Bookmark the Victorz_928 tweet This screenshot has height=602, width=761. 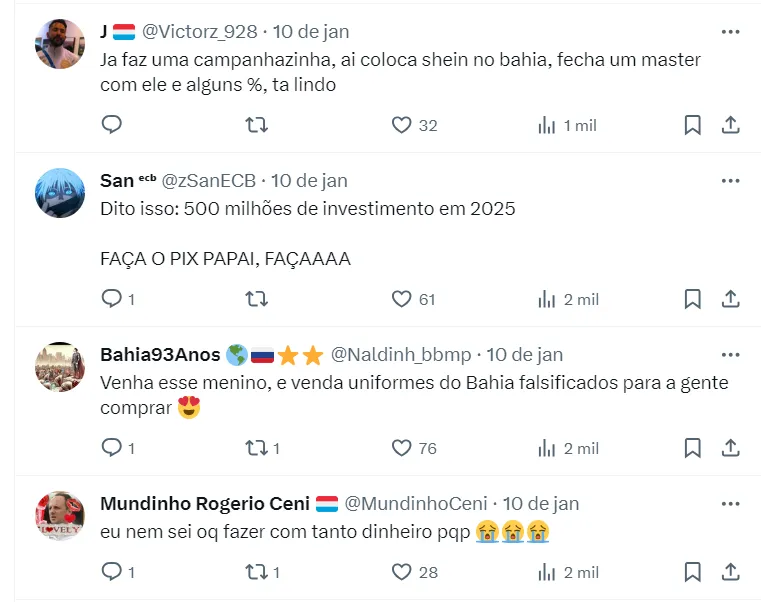692,125
